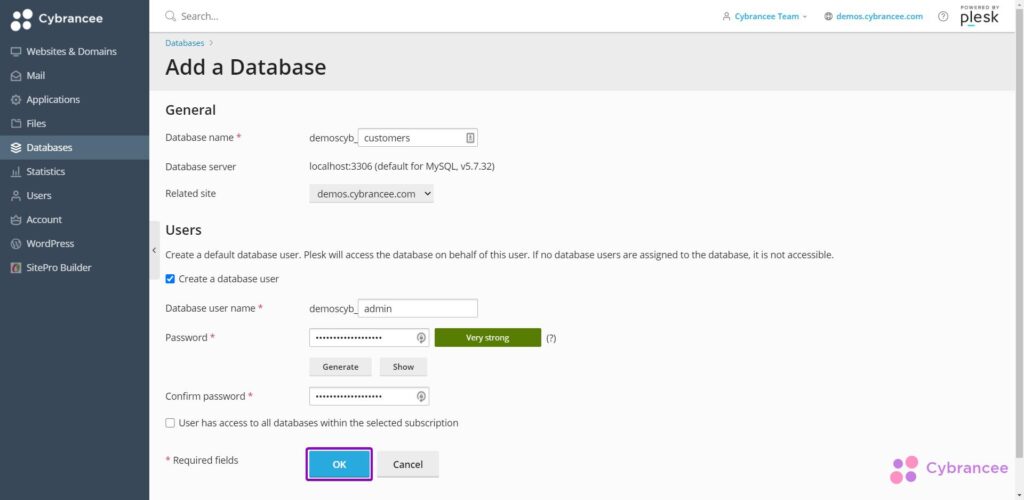Click the key icon in Confirm password
Screen dimensions: 1024x500
pos(421,396)
